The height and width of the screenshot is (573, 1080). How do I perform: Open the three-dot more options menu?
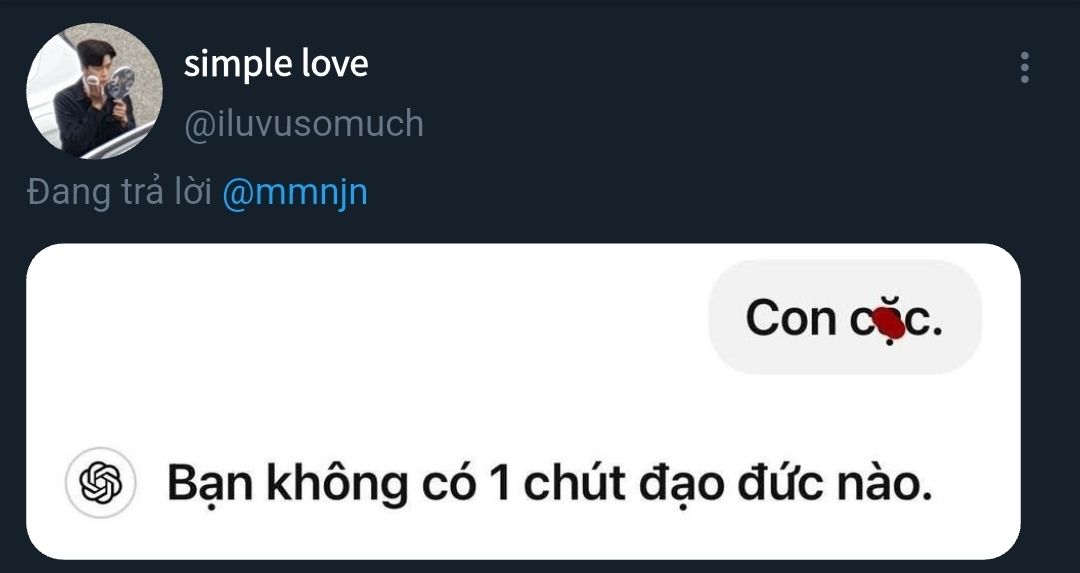[1025, 67]
